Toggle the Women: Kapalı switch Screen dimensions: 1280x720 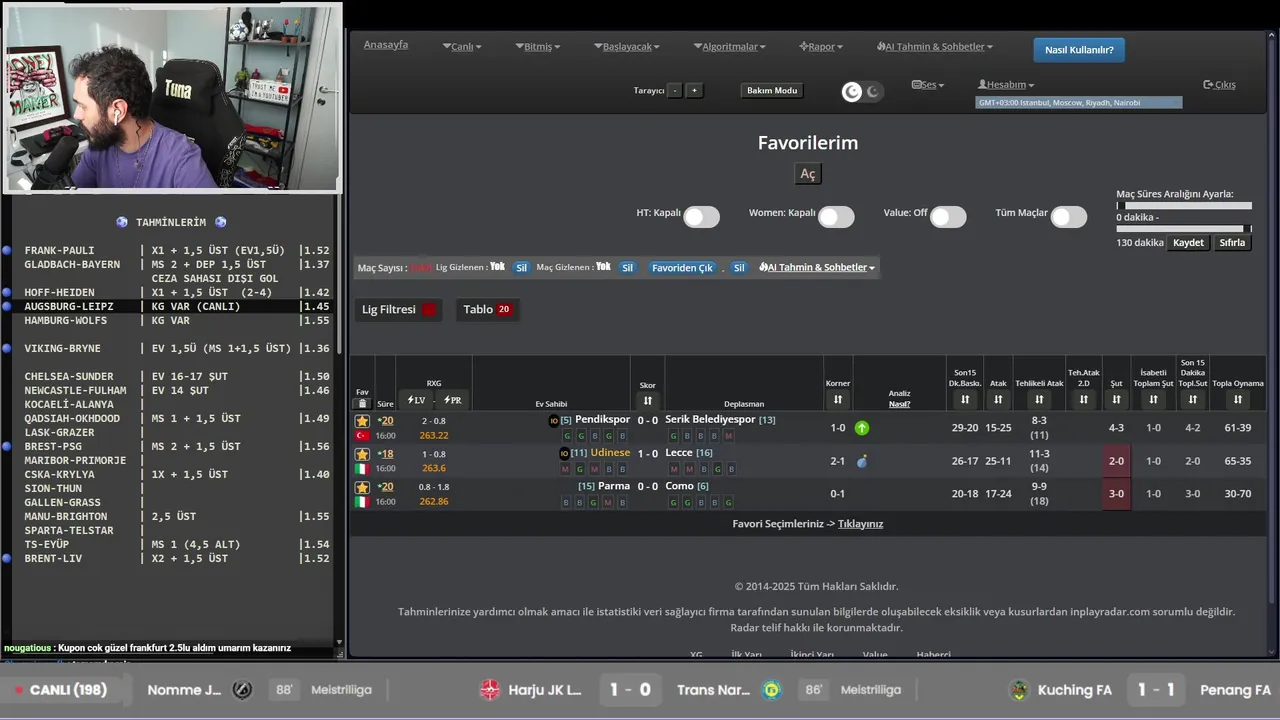pos(836,217)
